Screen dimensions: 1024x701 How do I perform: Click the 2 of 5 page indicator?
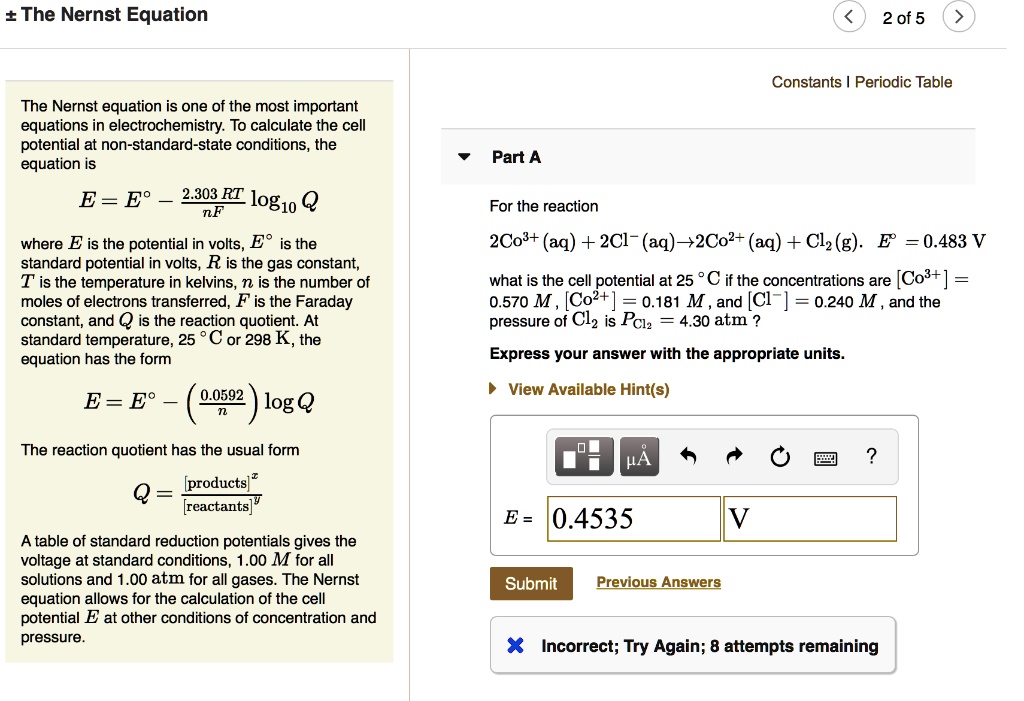(x=904, y=17)
